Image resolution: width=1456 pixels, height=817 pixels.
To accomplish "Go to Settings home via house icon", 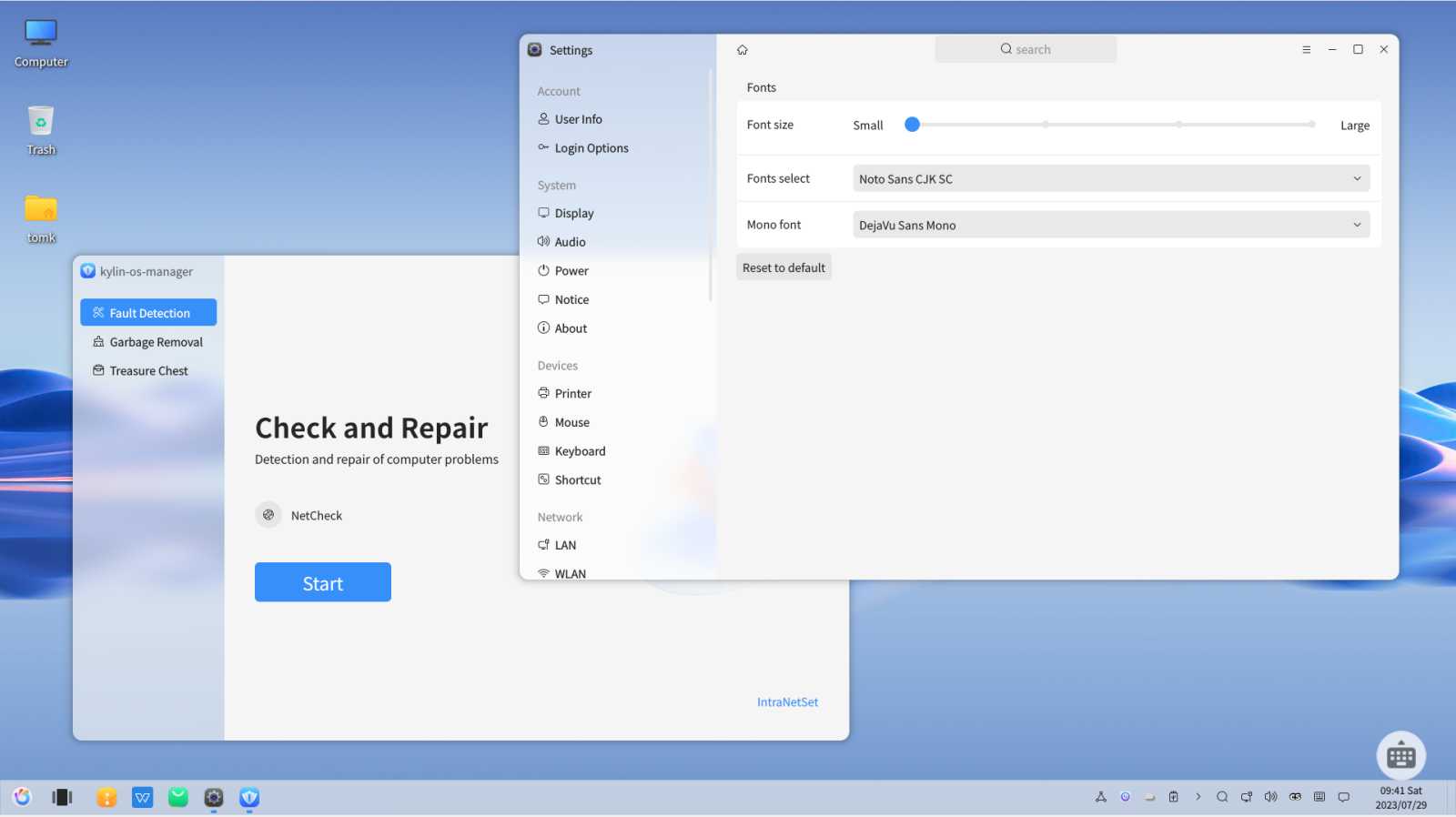I will coord(742,50).
